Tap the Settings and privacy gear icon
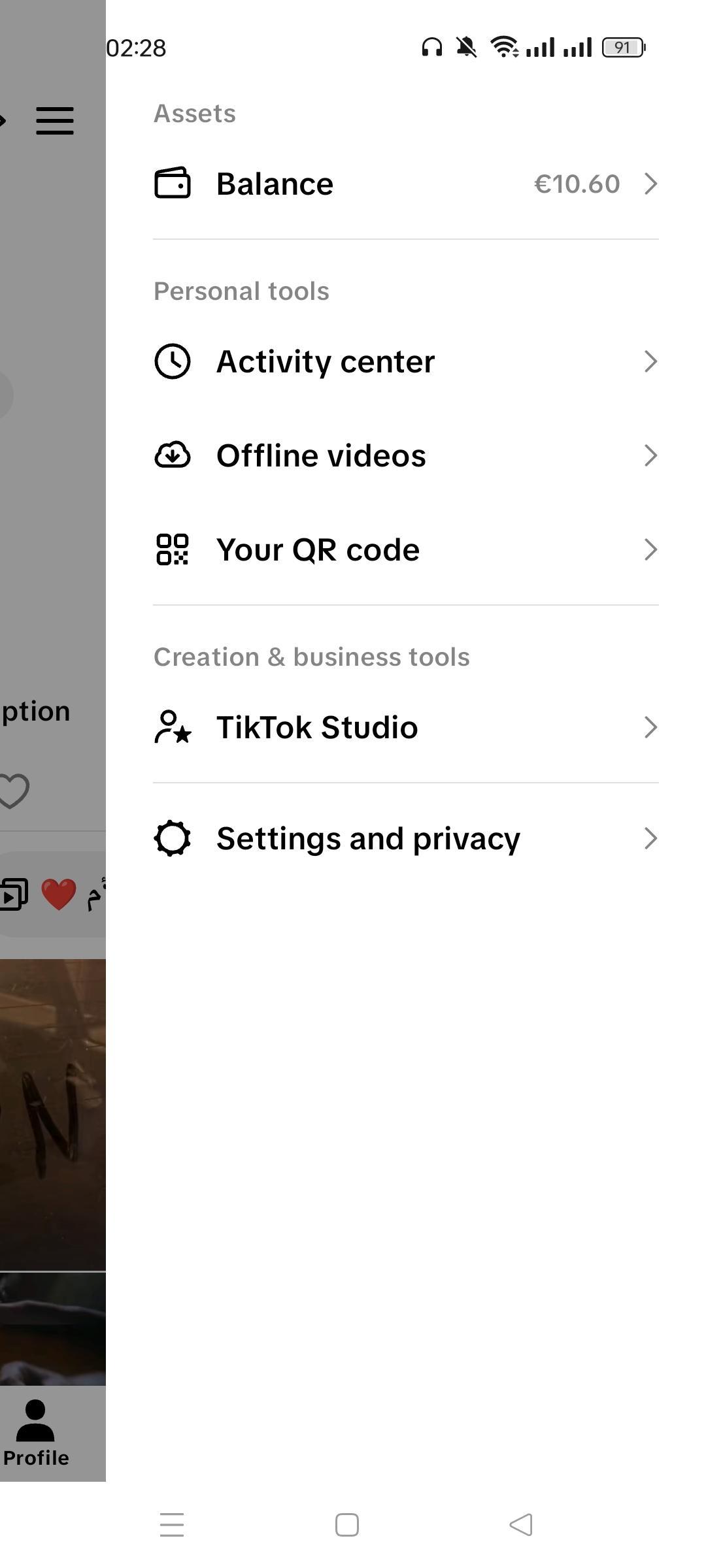This screenshot has height=1568, width=706. pos(172,838)
